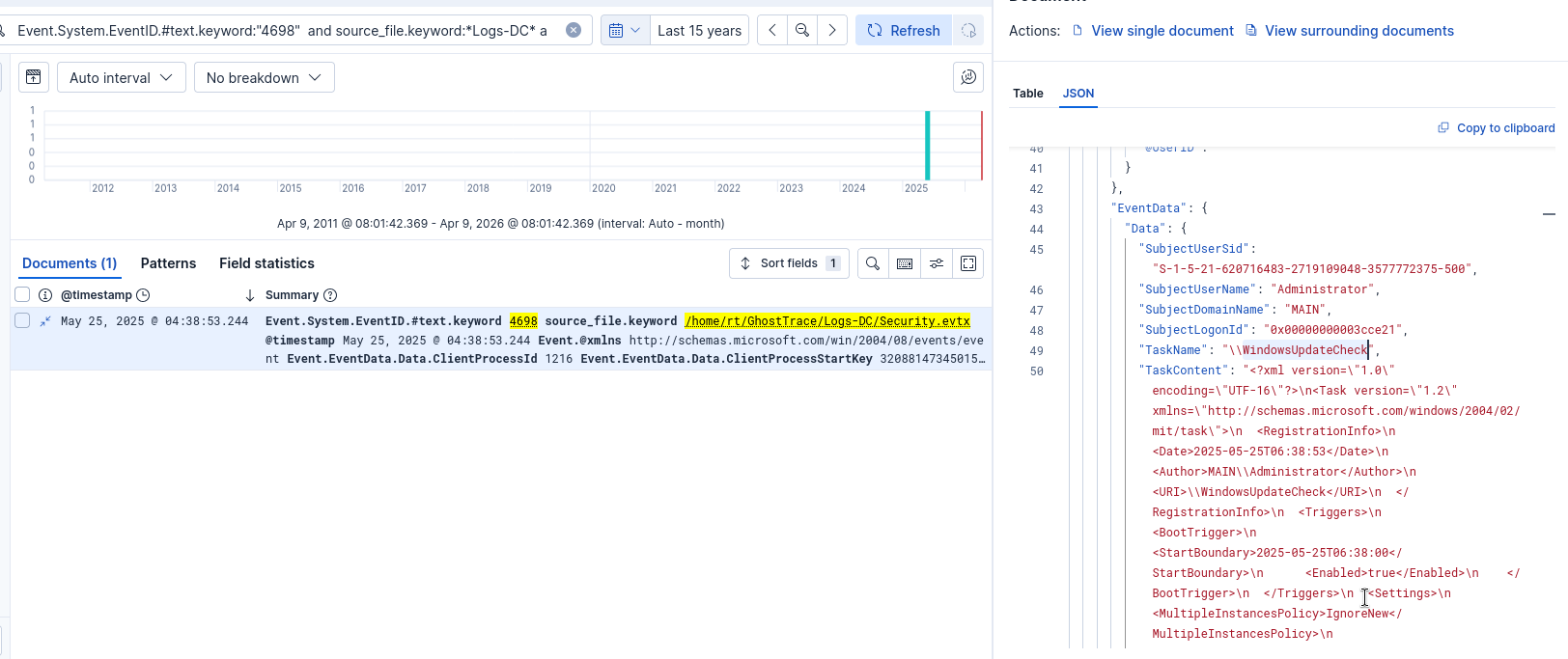Click the document icon before 'View single document'
Viewport: 1568px width, 659px height.
[x=1078, y=31]
